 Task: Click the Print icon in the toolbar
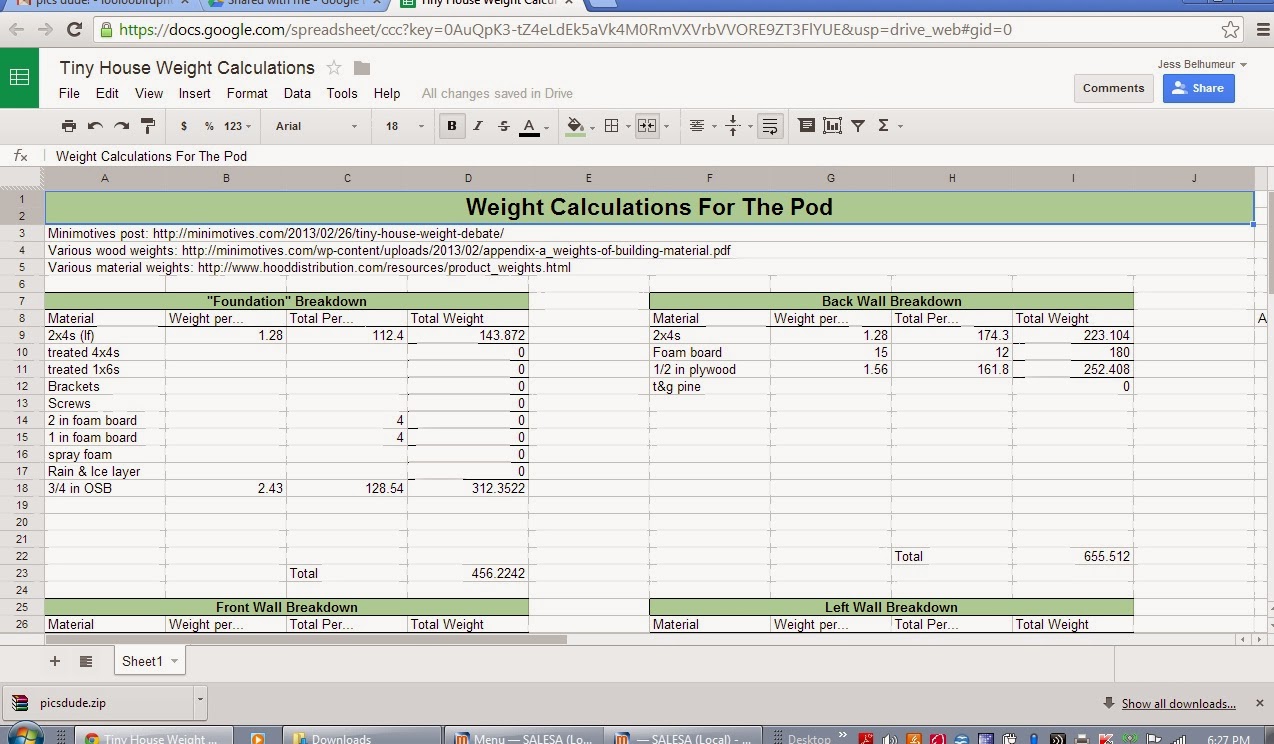68,126
